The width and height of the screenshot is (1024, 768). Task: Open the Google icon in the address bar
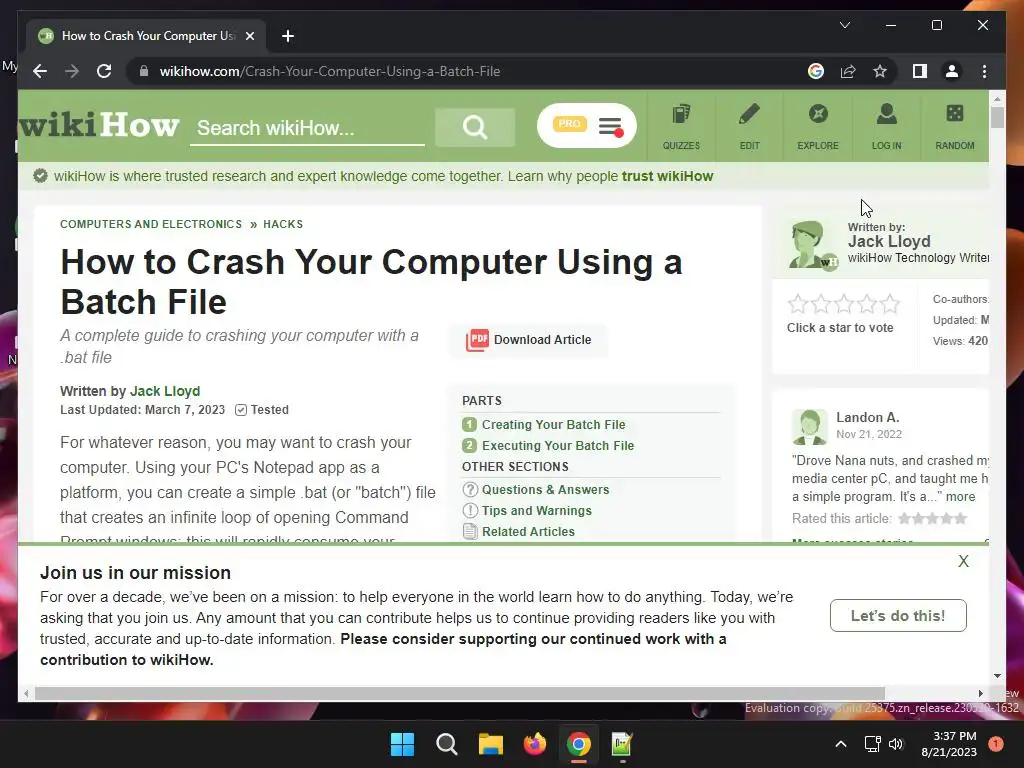pyautogui.click(x=816, y=71)
